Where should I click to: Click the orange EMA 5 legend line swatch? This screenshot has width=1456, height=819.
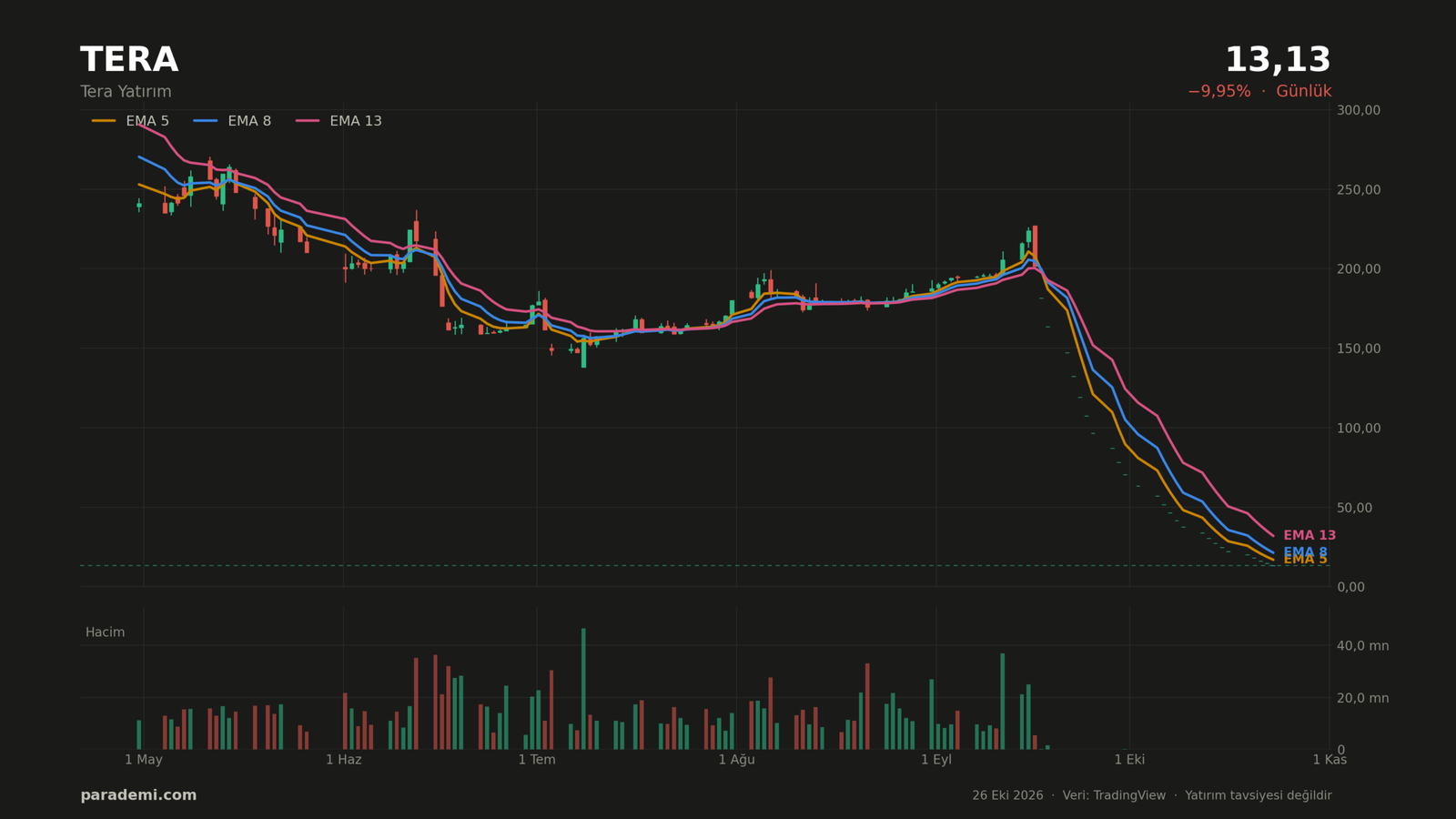(x=104, y=121)
